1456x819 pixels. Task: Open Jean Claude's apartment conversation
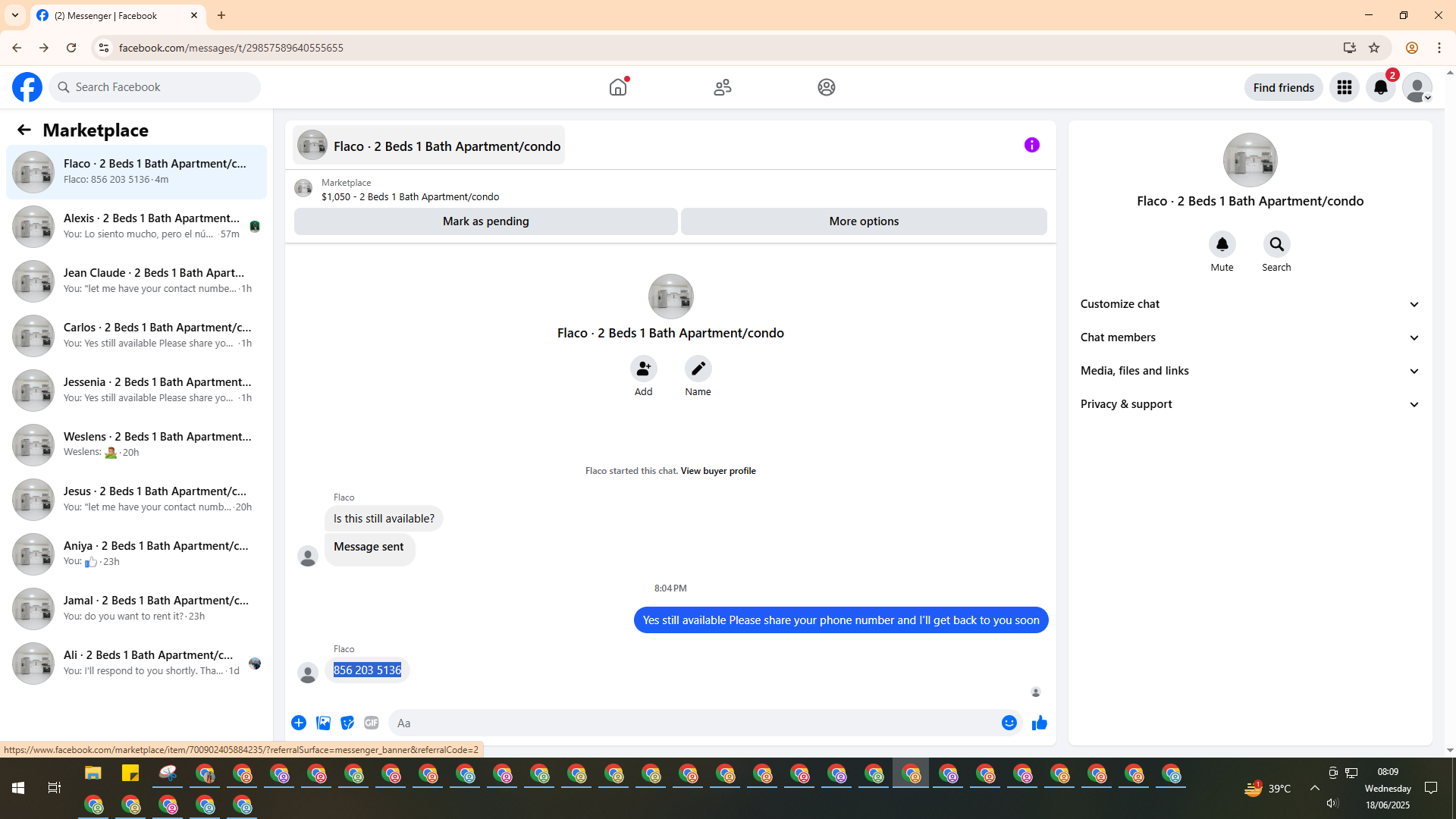point(136,281)
